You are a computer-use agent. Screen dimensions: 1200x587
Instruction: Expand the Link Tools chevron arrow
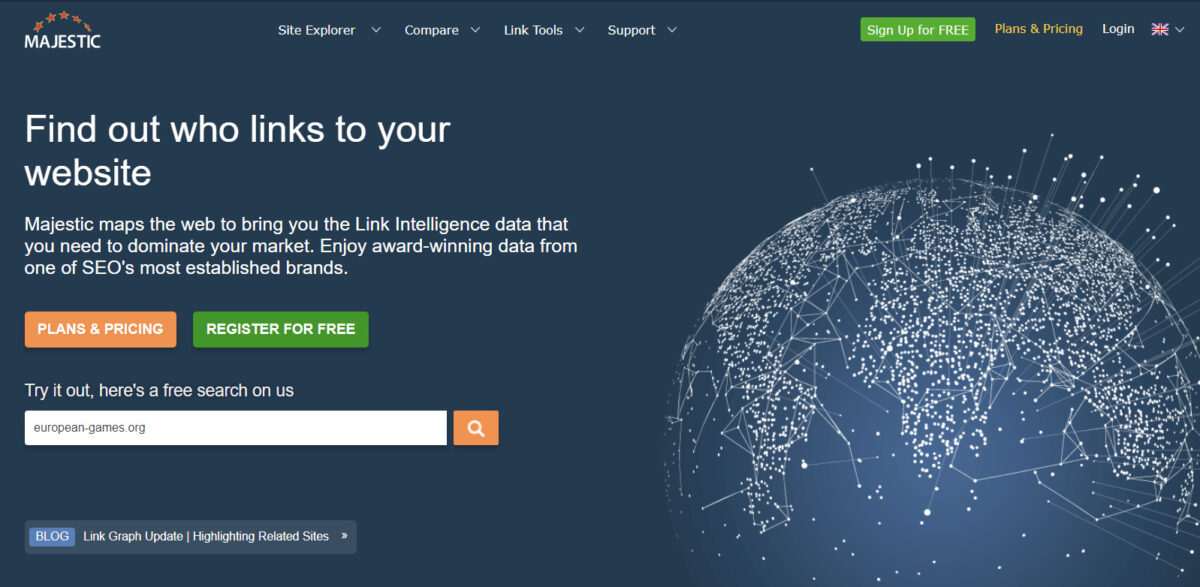(x=581, y=30)
